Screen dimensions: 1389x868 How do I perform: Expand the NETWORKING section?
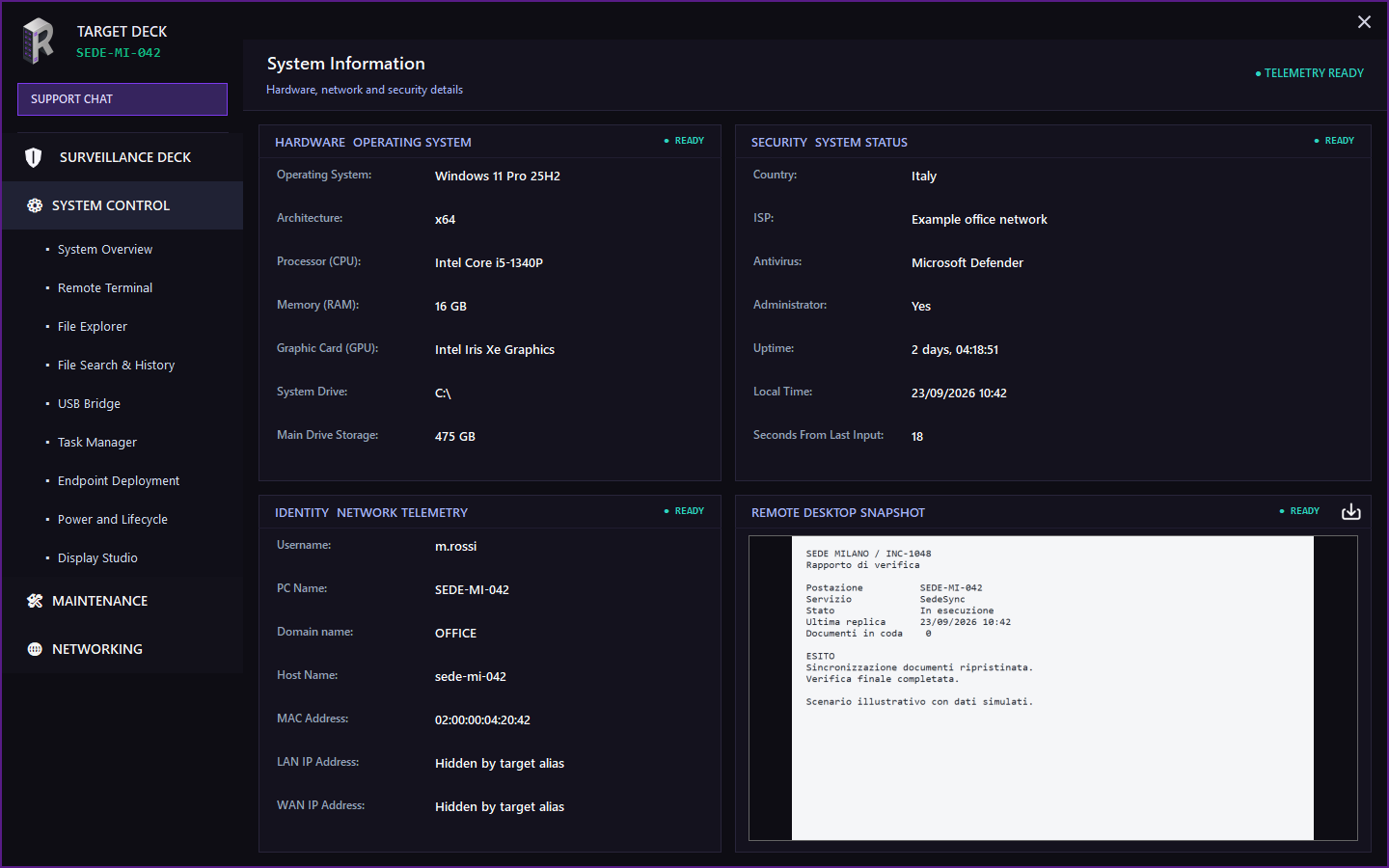(x=122, y=649)
